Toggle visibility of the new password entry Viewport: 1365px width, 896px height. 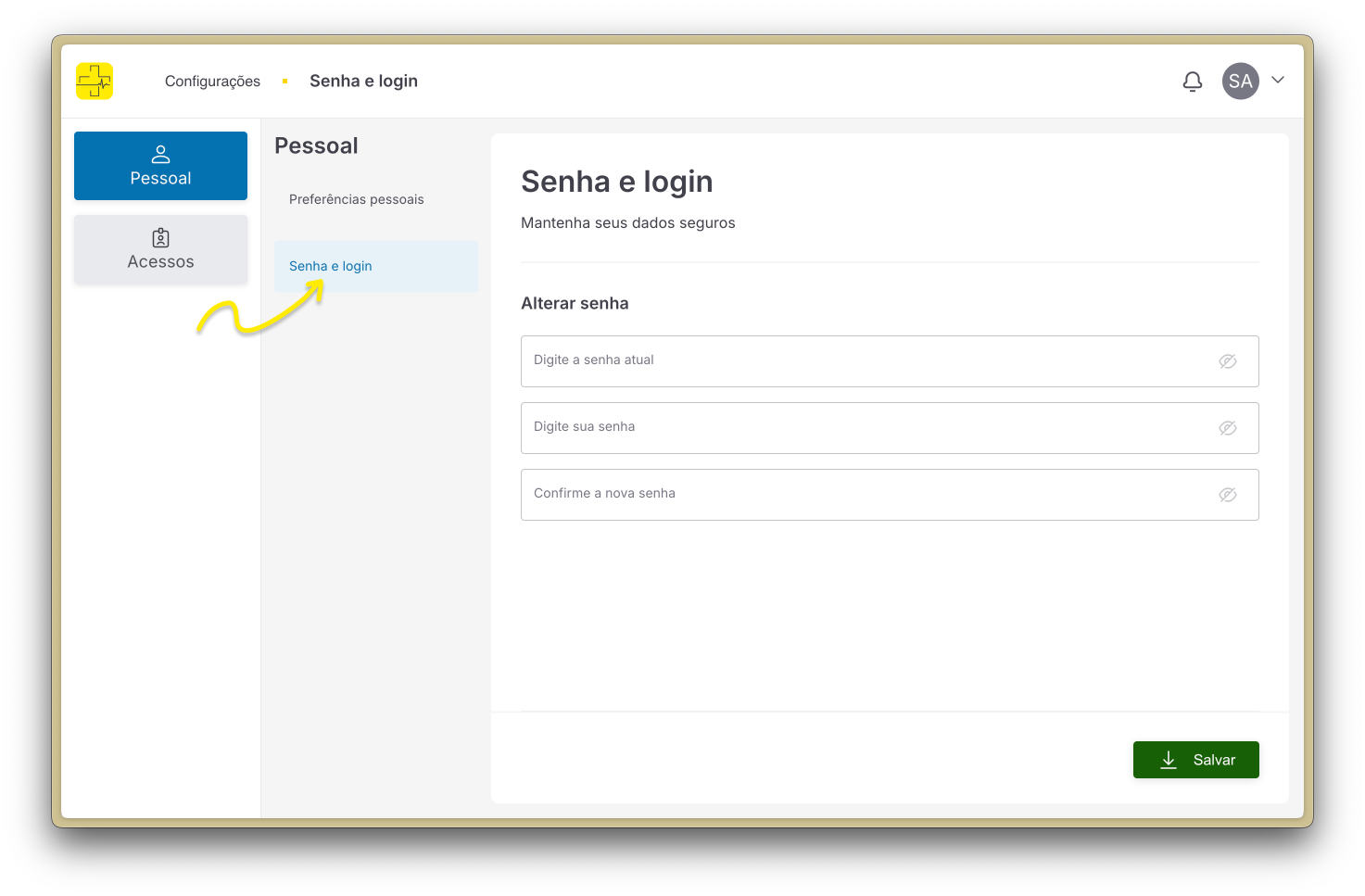[x=1228, y=428]
